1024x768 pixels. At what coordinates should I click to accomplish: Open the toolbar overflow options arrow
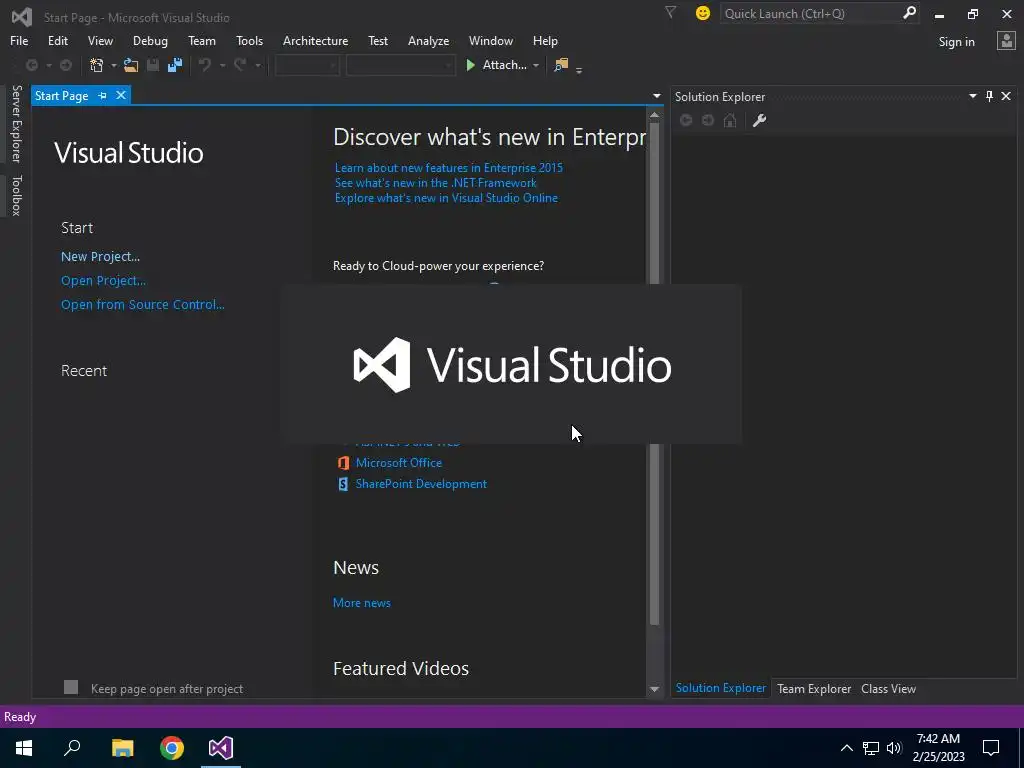[x=579, y=69]
